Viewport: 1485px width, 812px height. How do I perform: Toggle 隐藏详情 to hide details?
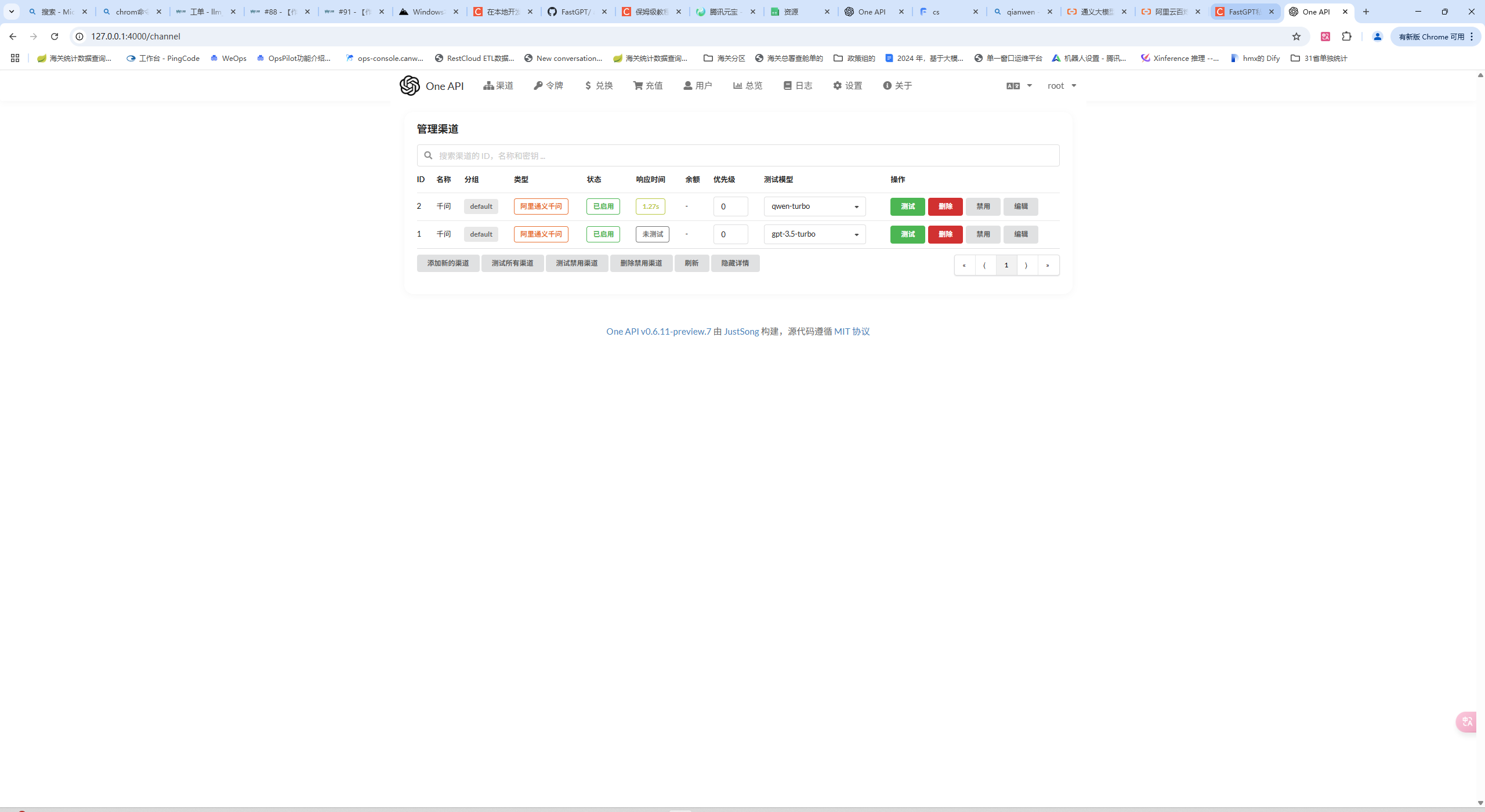[x=735, y=263]
